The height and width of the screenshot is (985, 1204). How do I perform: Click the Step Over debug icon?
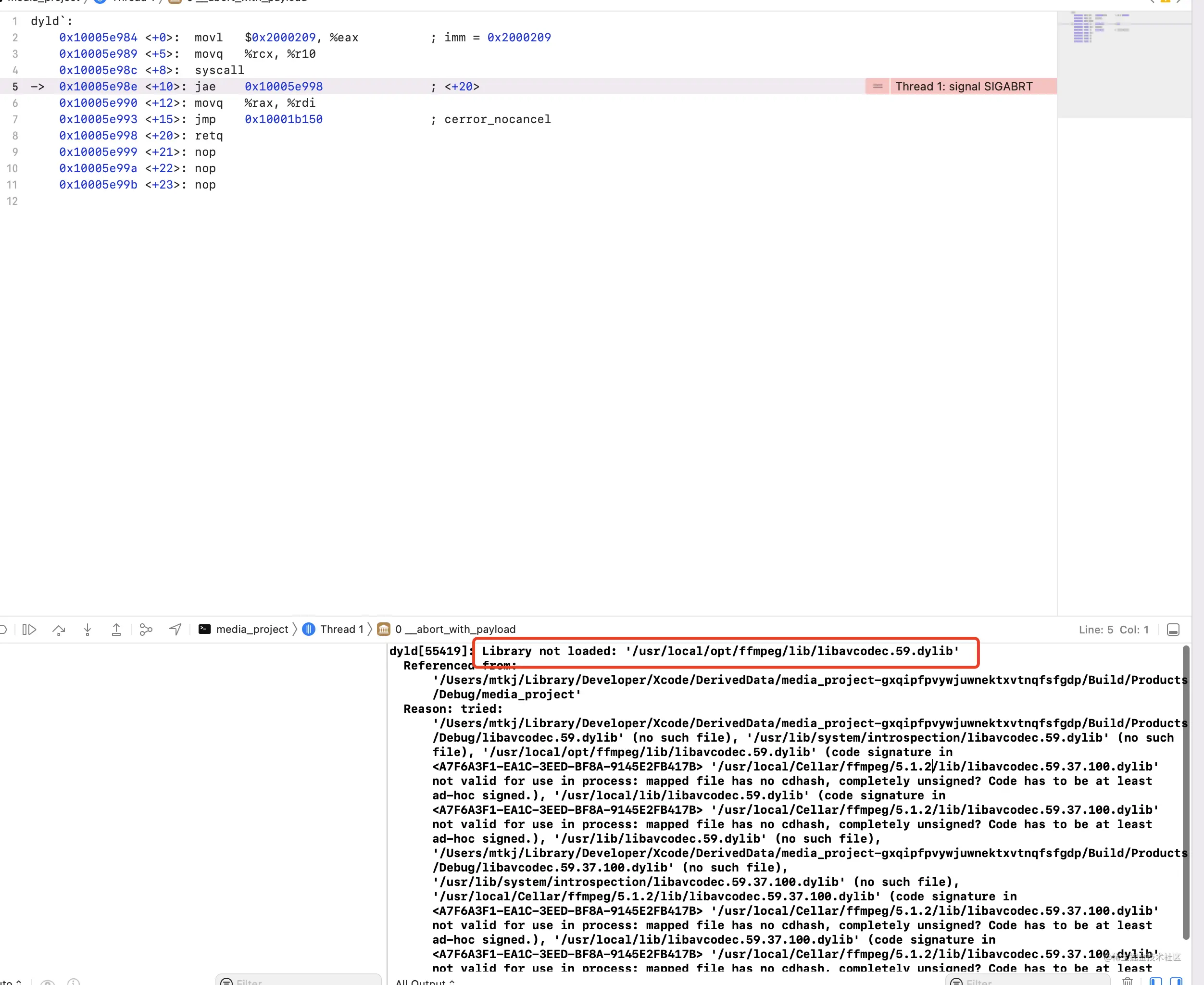pos(58,629)
